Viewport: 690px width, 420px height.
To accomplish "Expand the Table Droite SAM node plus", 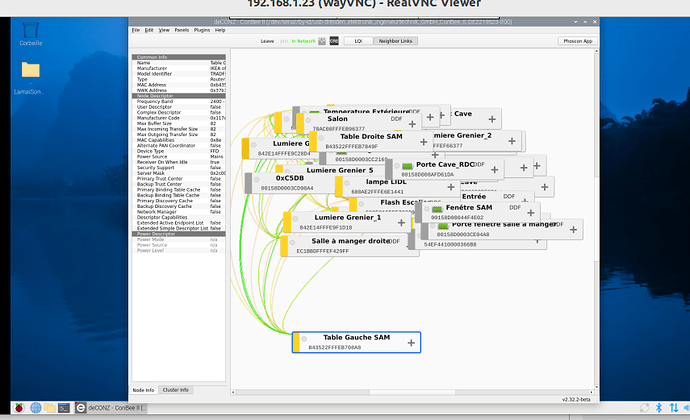I will point(423,142).
